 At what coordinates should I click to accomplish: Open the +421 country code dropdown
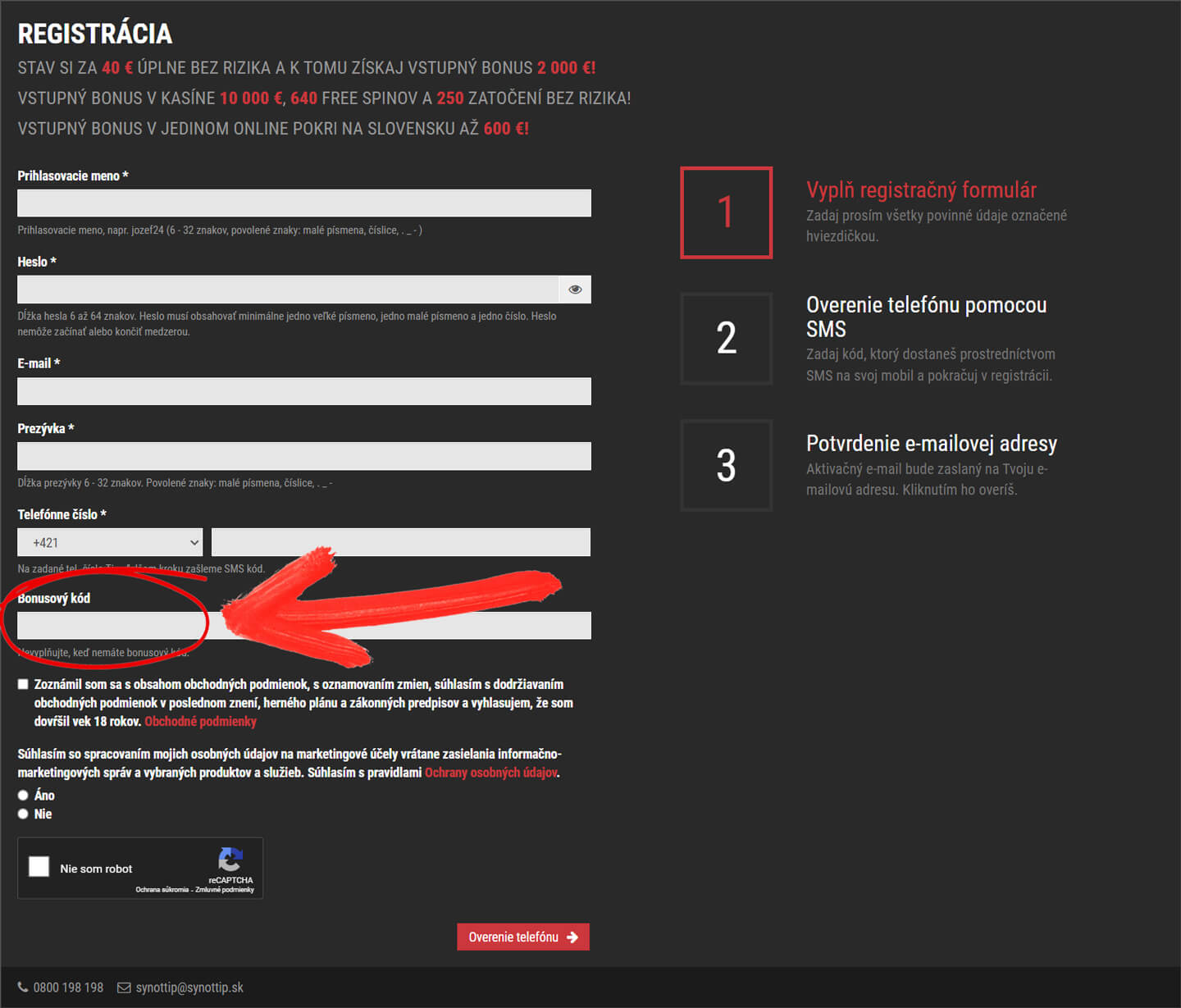click(x=110, y=542)
